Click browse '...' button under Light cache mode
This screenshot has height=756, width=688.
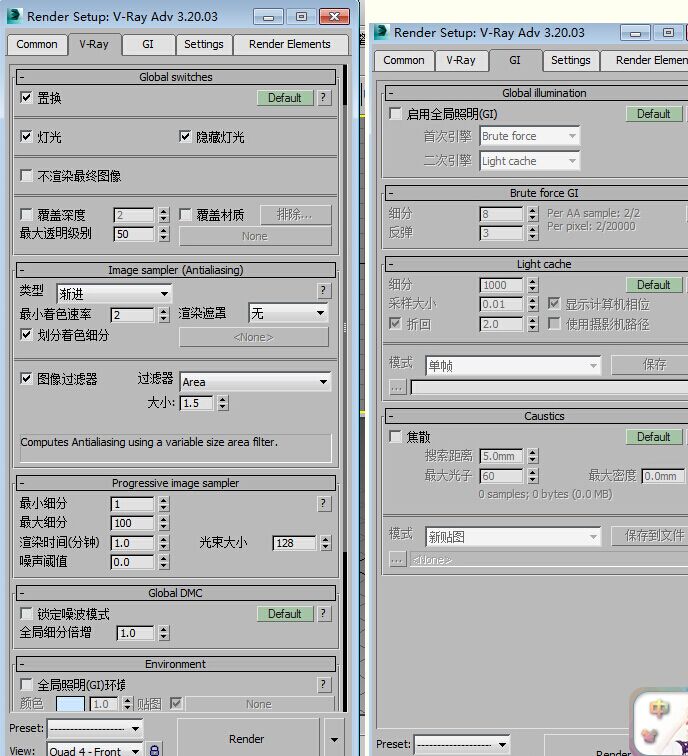(x=397, y=387)
